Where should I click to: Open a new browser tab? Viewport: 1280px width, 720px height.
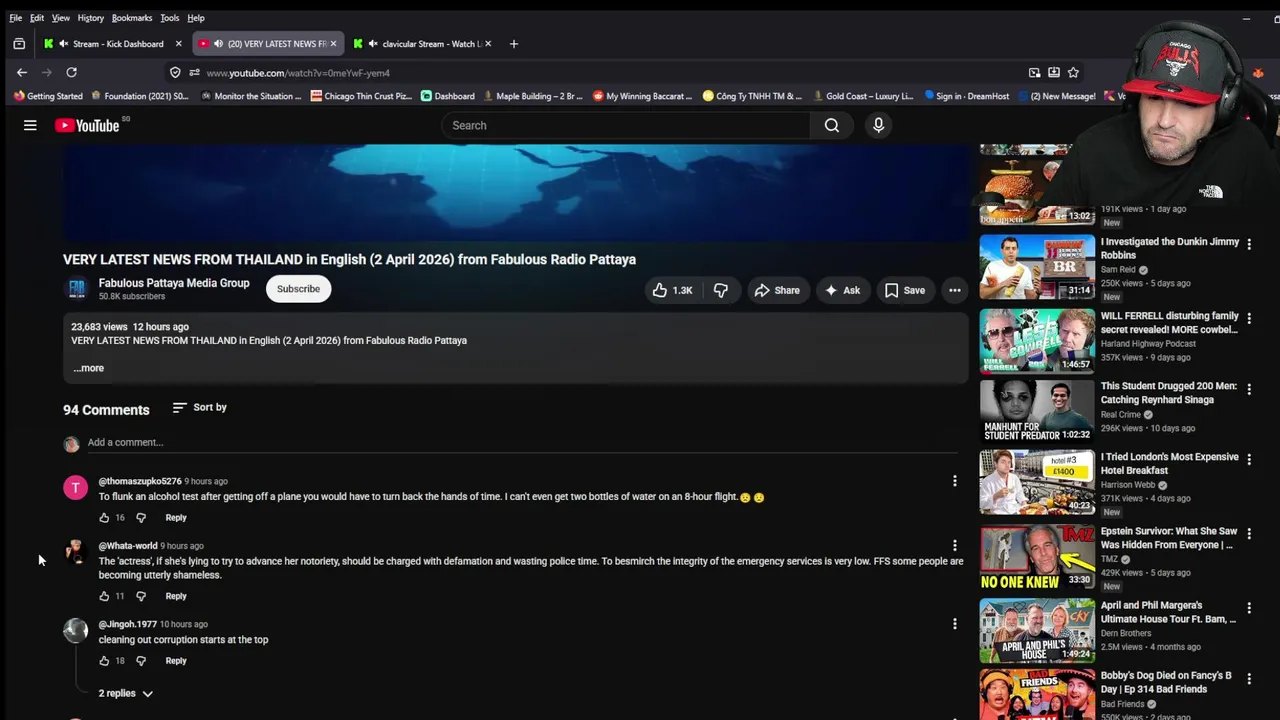513,44
